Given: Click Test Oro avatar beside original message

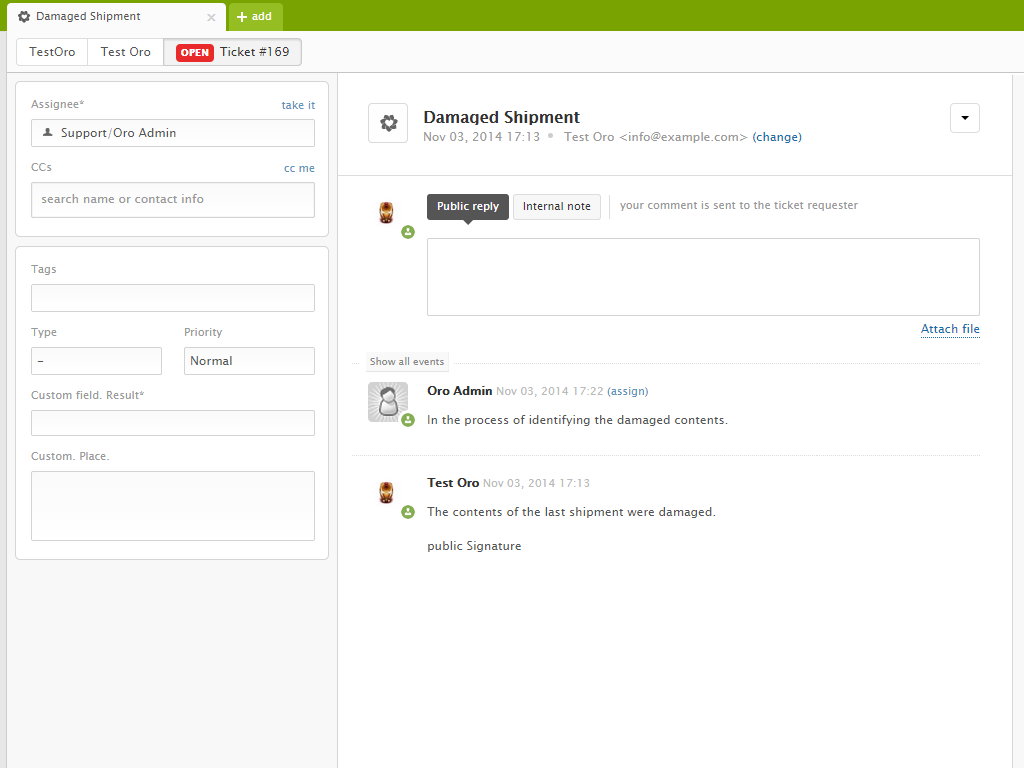Looking at the screenshot, I should click(387, 492).
